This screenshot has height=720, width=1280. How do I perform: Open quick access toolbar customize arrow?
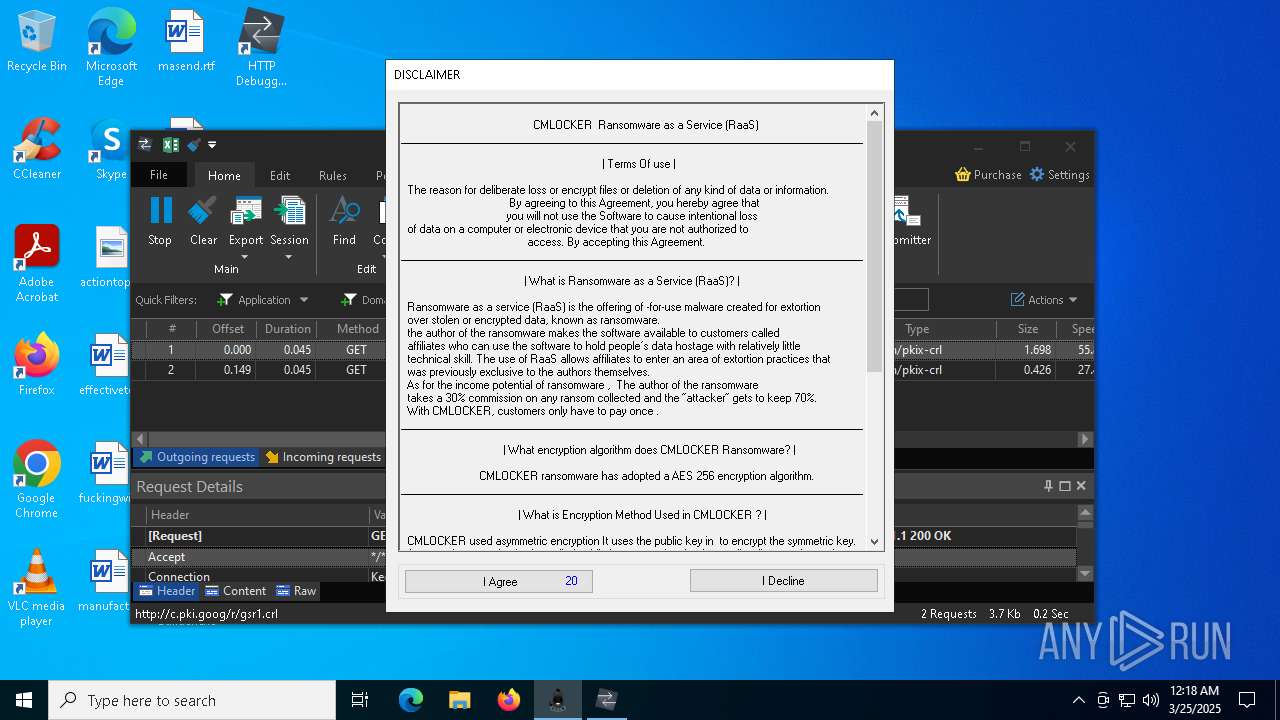[x=212, y=145]
